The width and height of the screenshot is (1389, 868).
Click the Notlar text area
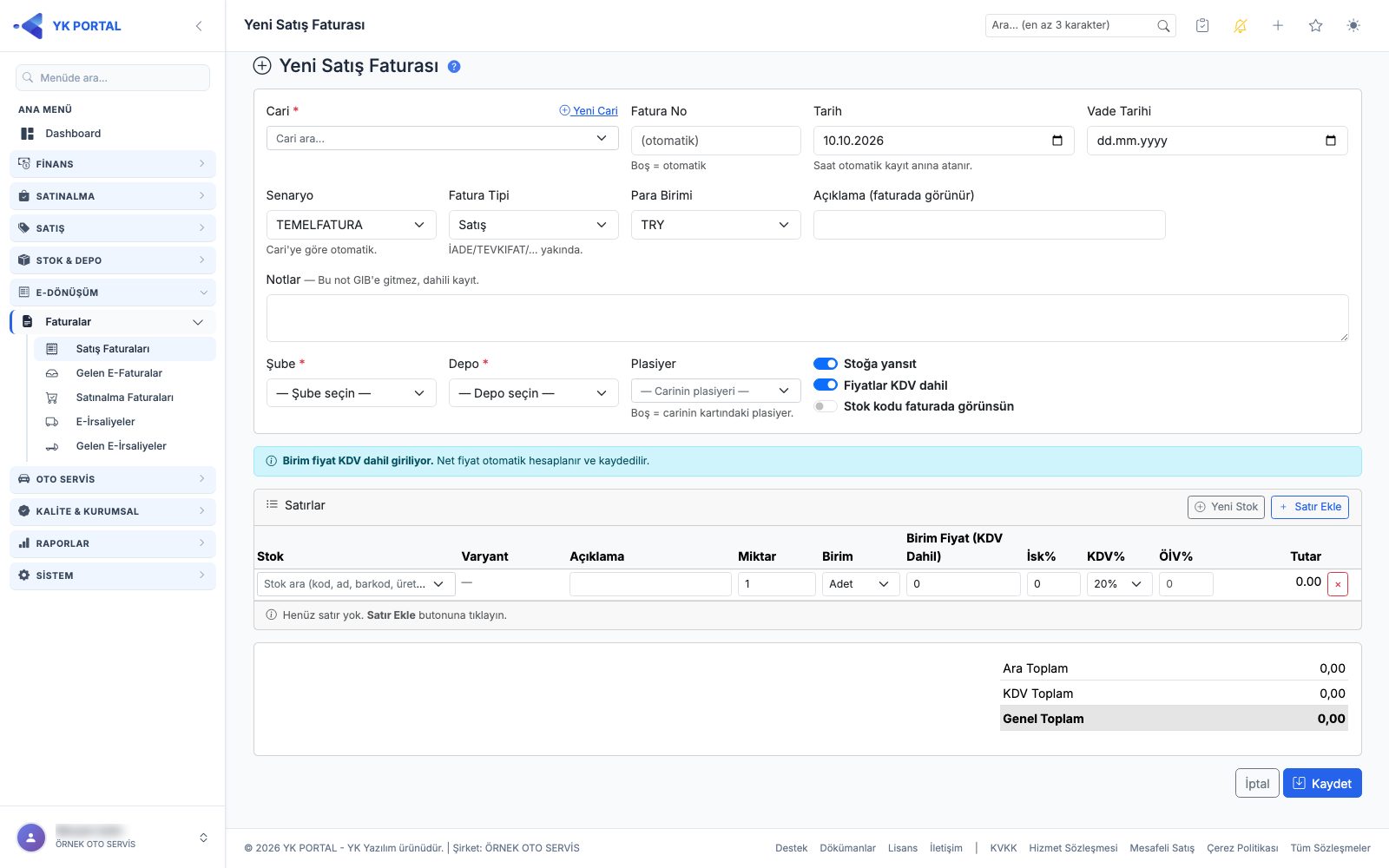(807, 318)
